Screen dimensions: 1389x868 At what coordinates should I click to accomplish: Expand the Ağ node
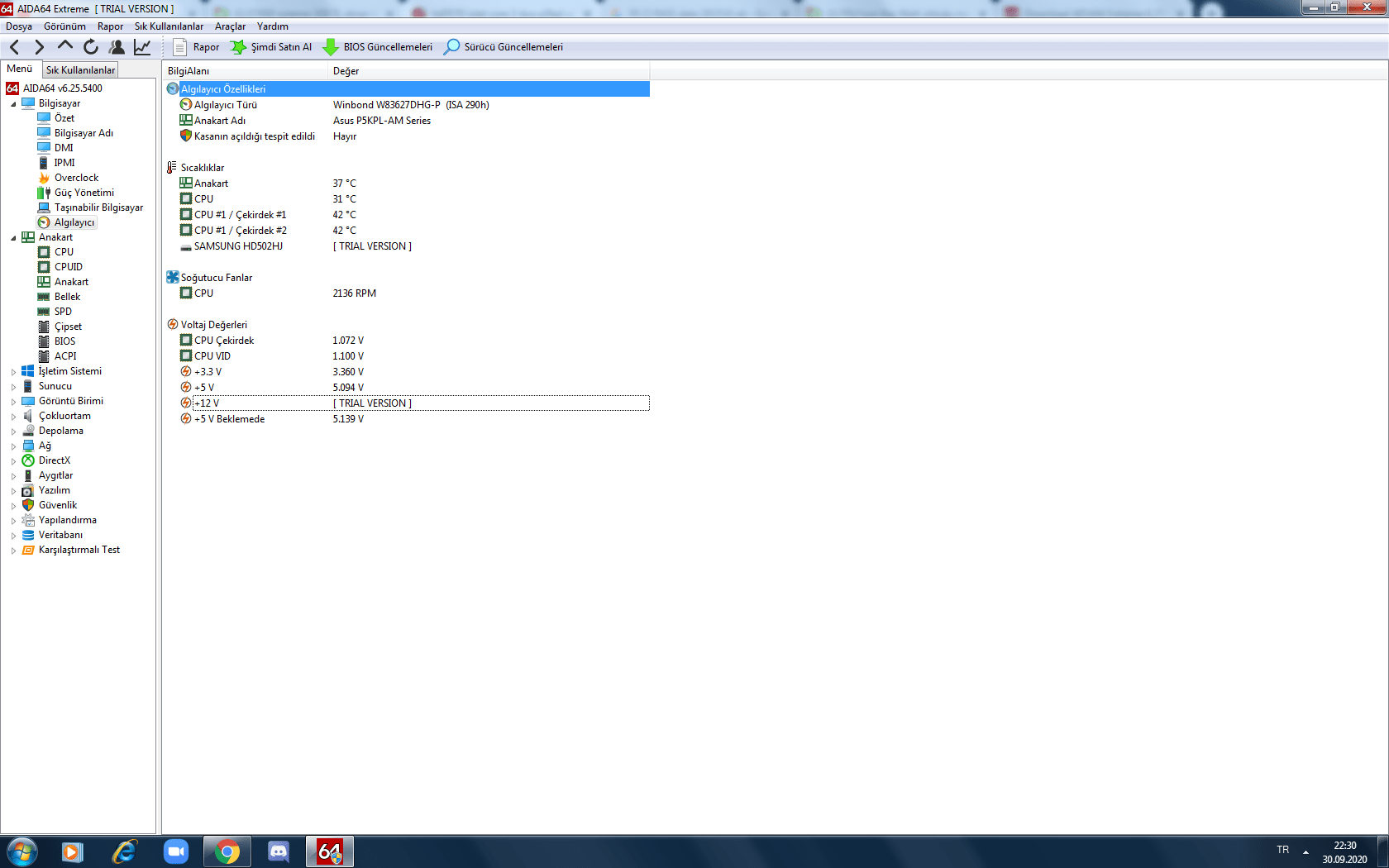13,446
